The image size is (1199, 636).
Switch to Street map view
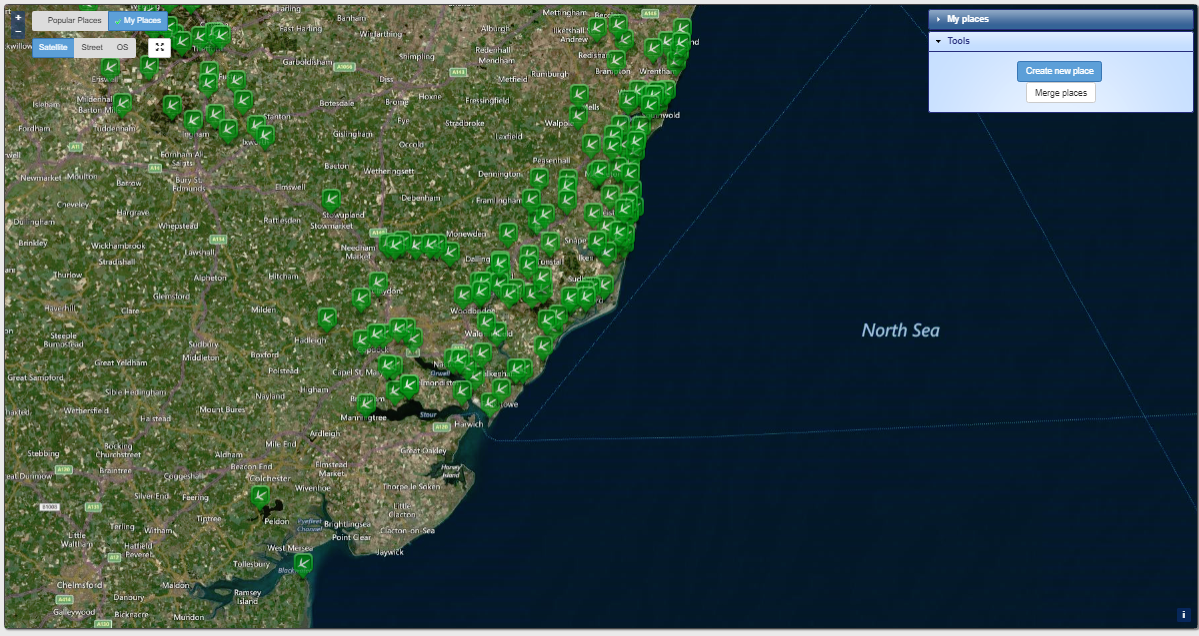pos(92,47)
